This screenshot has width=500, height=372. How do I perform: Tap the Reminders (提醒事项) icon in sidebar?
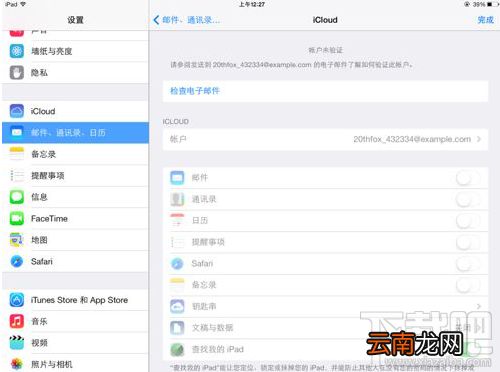(x=17, y=176)
